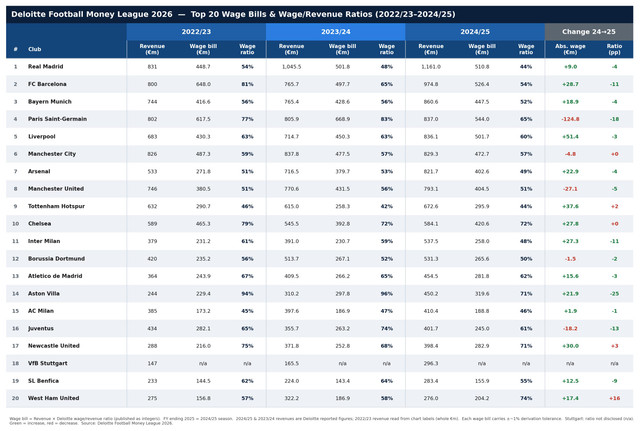Select the 2022/23 season column group header
Viewport: 640px width, 431px height.
point(196,32)
